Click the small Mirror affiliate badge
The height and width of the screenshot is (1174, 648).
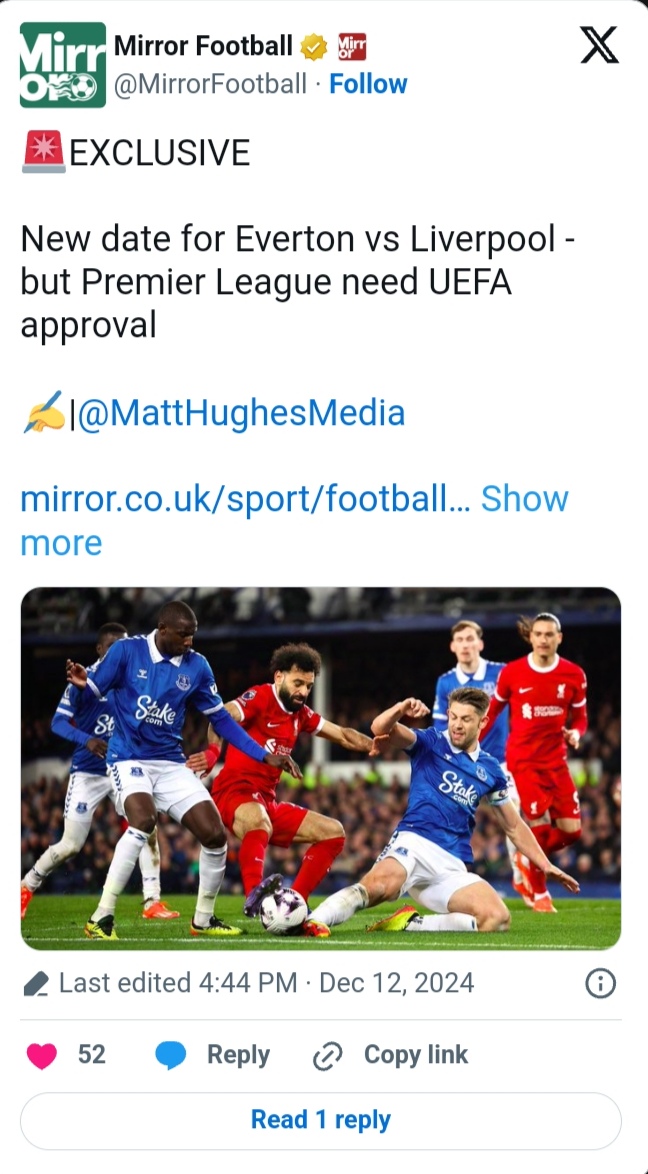[x=352, y=46]
